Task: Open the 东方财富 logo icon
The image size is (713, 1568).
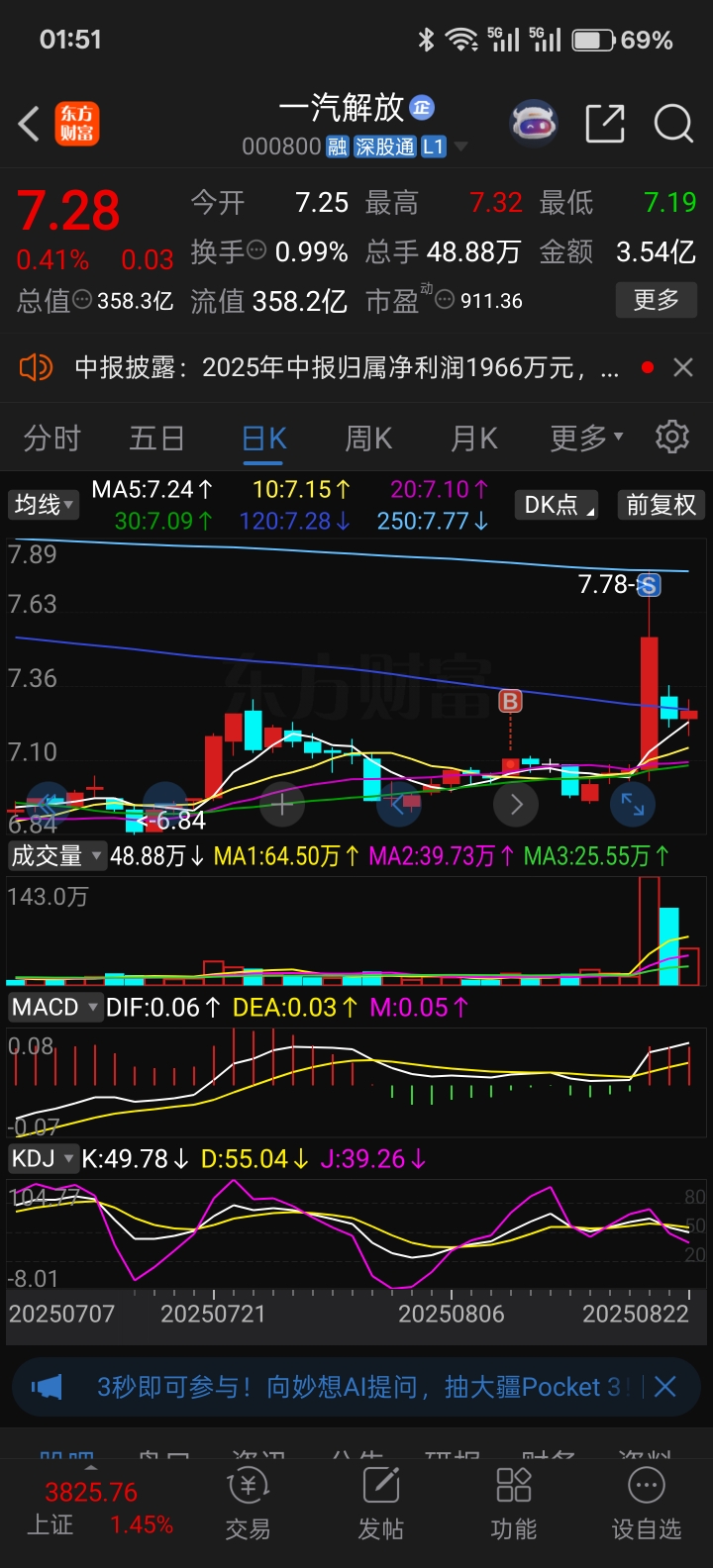Action: (x=76, y=124)
